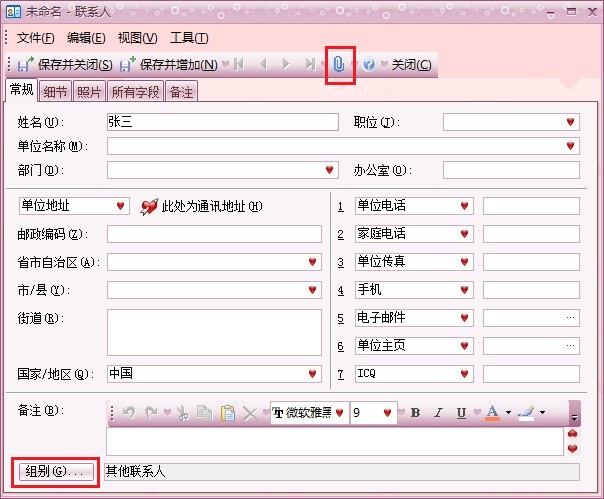The image size is (604, 499).
Task: Expand the 单位地址 address type dropdown
Action: pos(121,206)
